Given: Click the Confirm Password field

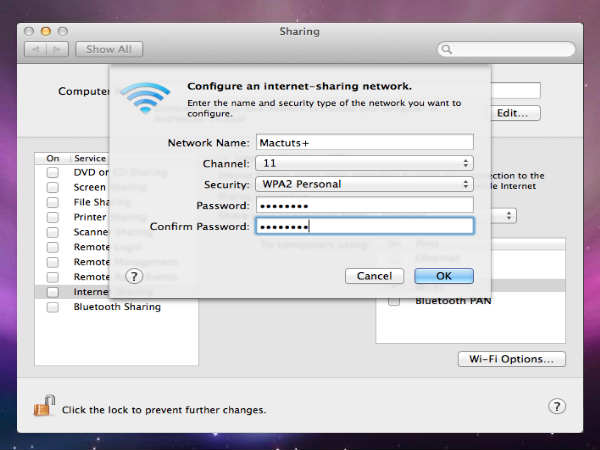Looking at the screenshot, I should (363, 226).
